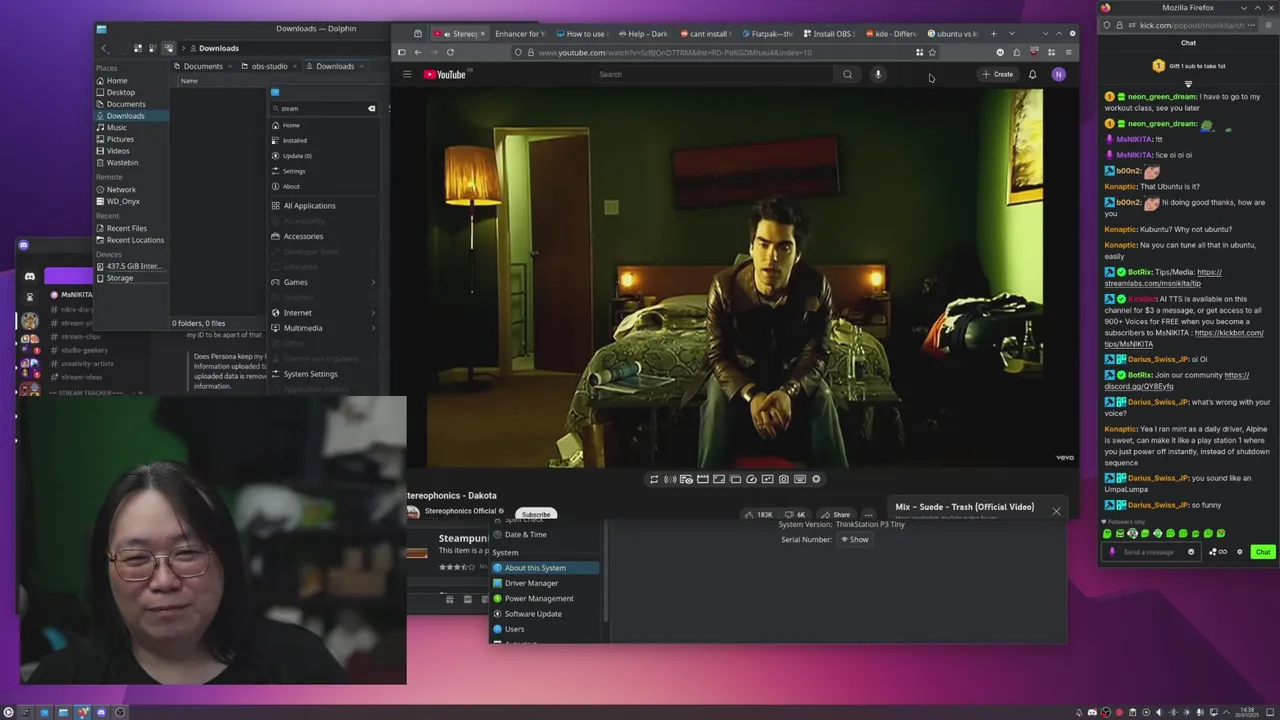This screenshot has width=1280, height=720.
Task: Show YouTube notifications bell
Action: tap(1032, 74)
